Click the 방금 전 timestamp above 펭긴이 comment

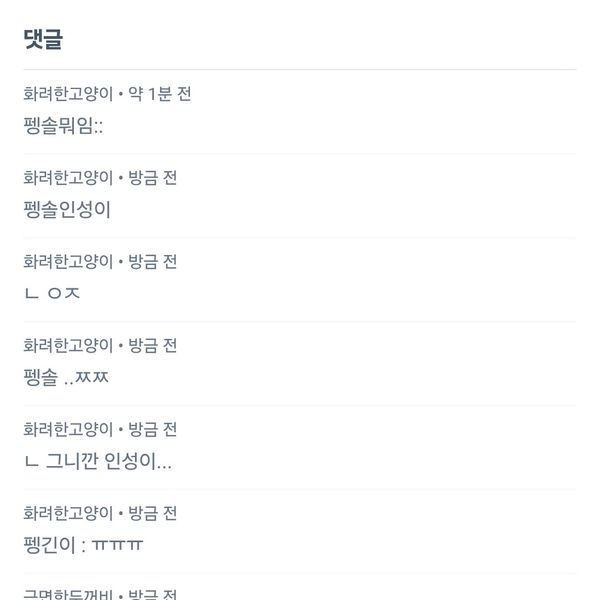pyautogui.click(x=153, y=514)
